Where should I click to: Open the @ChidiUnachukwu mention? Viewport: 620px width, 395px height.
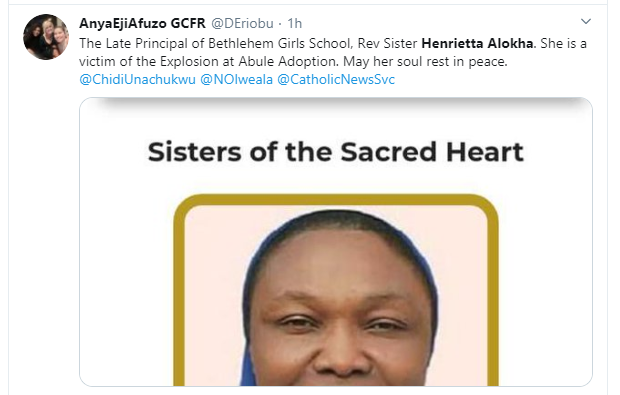(x=137, y=79)
